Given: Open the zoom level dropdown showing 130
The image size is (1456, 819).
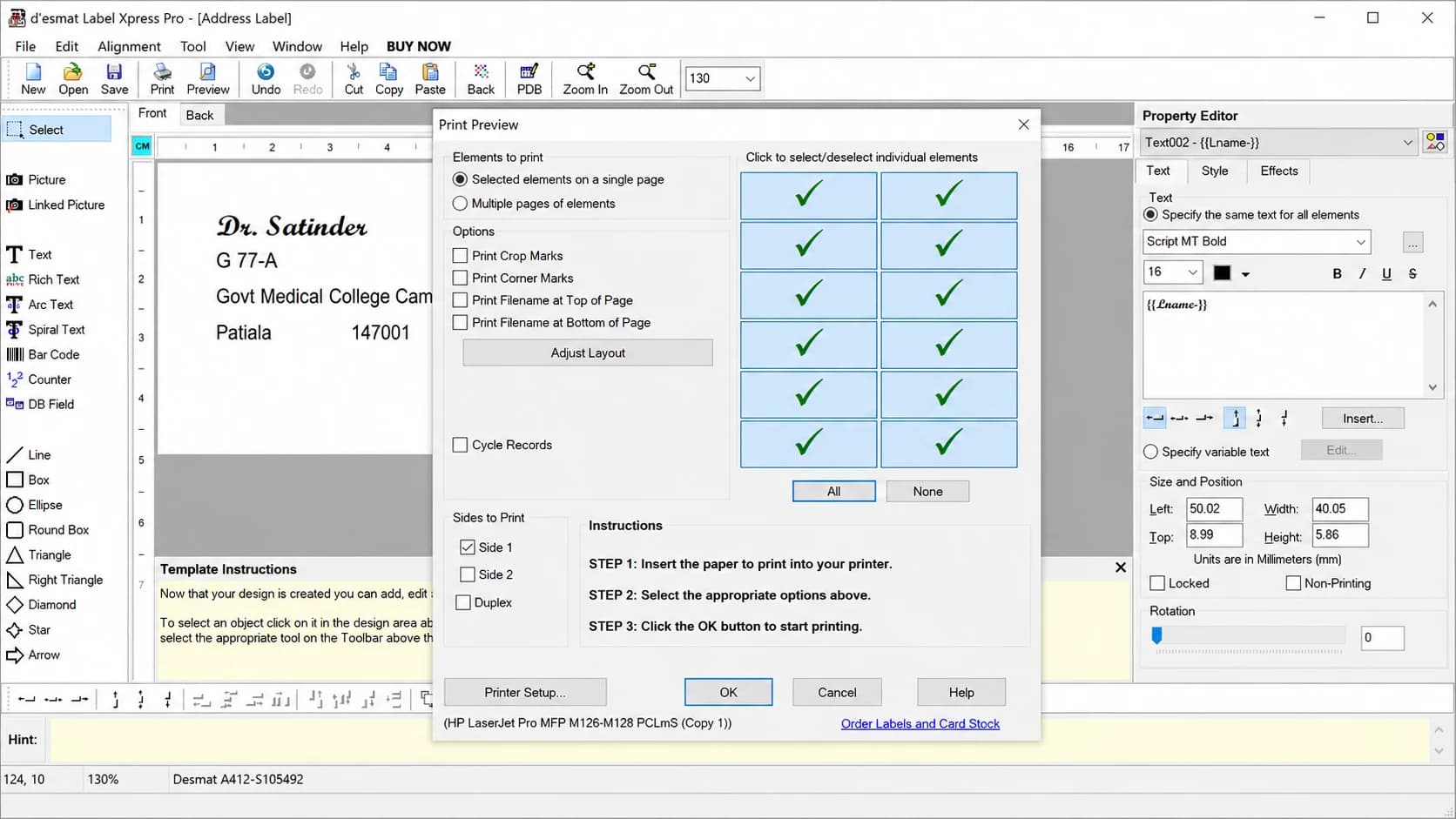Looking at the screenshot, I should 750,78.
